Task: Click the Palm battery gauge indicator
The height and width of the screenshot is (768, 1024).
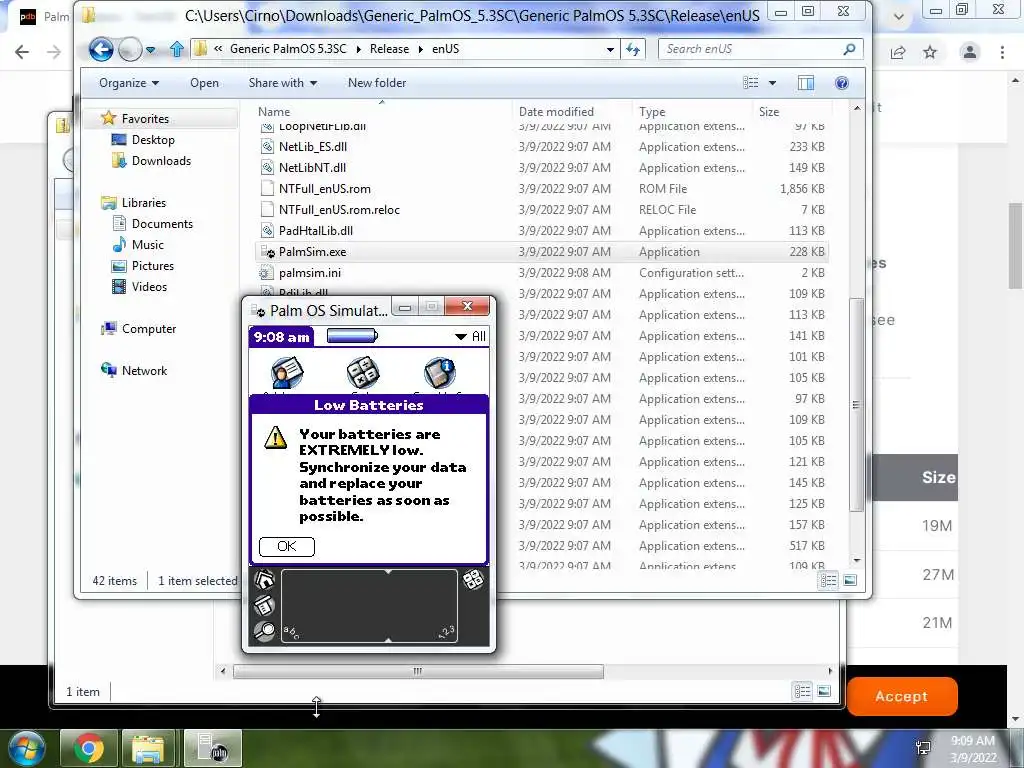Action: 352,336
